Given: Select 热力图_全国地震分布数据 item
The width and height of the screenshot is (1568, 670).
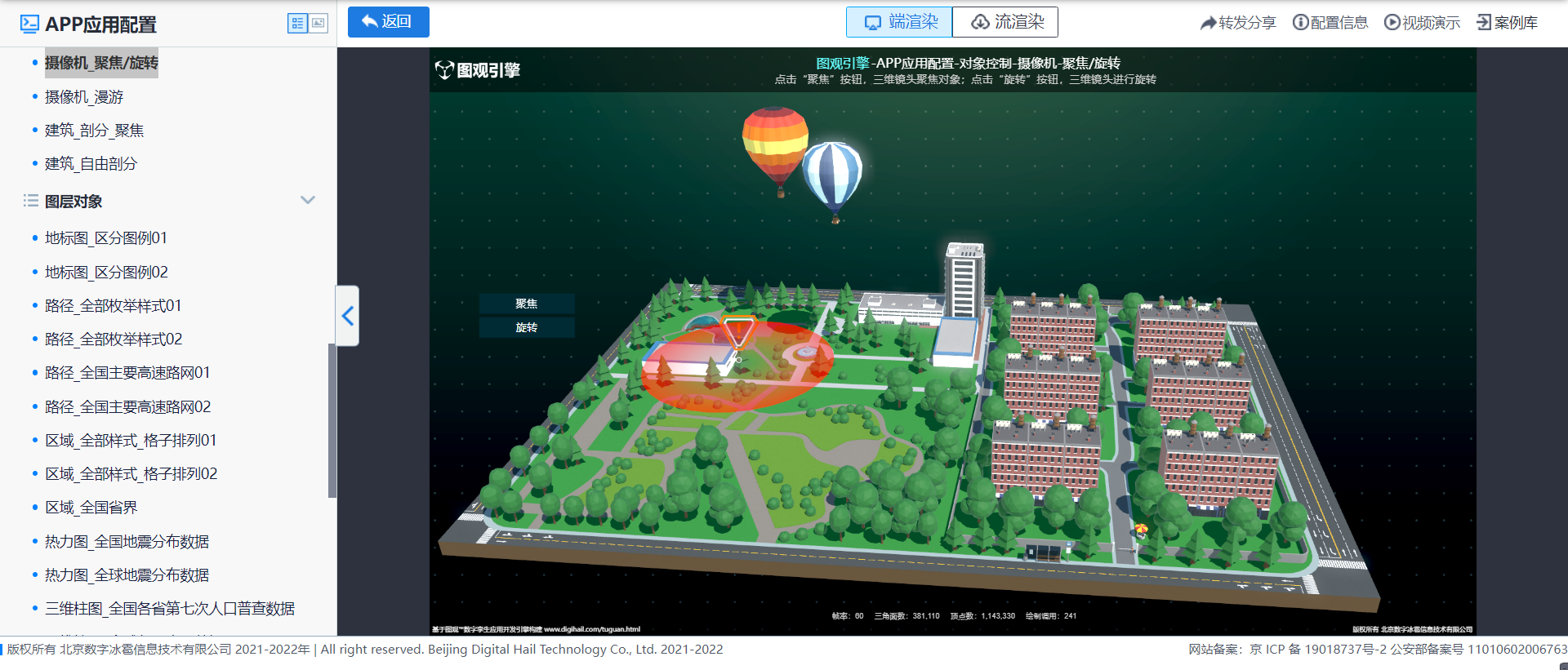Looking at the screenshot, I should pos(127,542).
